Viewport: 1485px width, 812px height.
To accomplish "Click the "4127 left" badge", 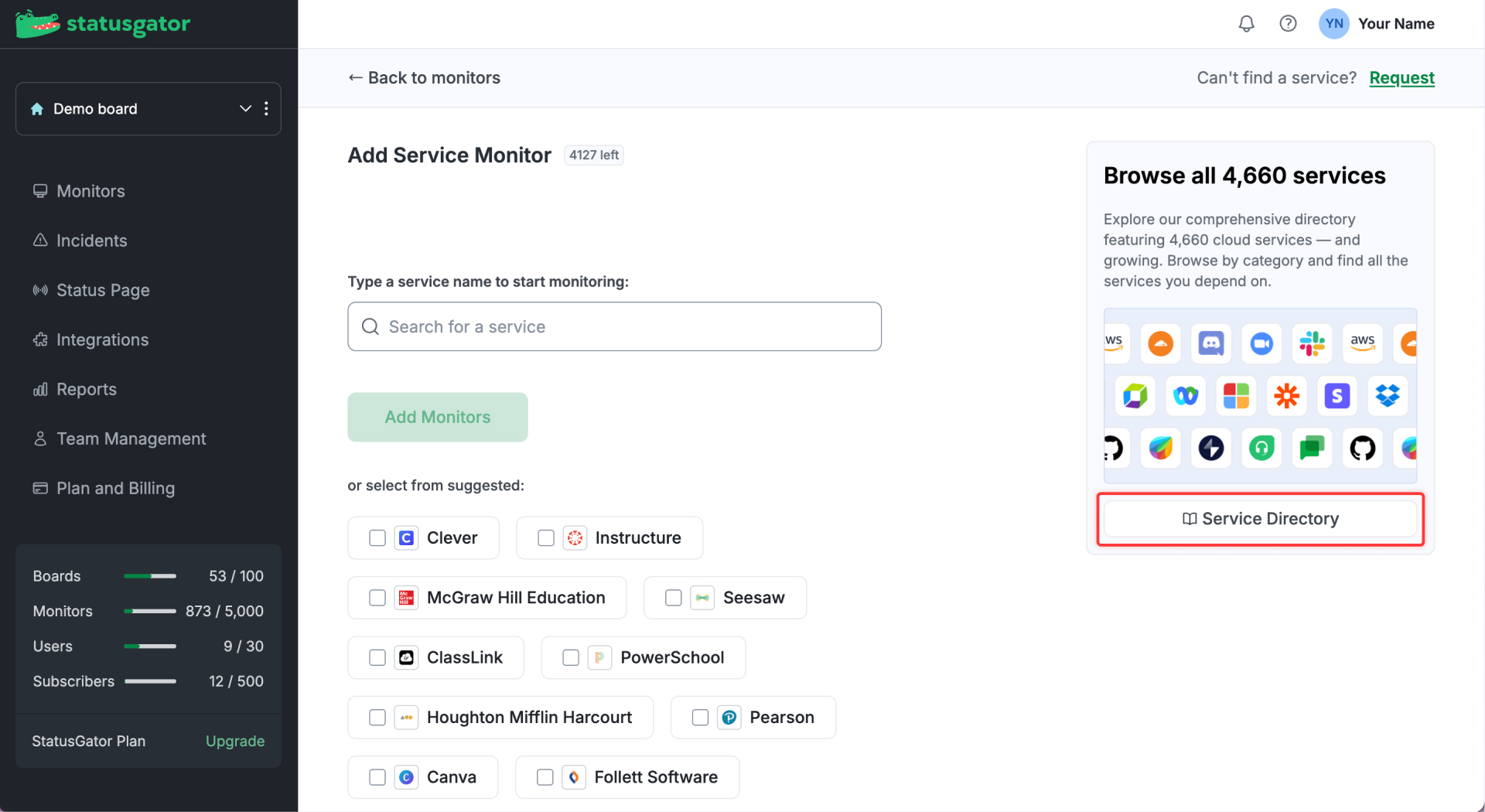I will click(x=594, y=155).
